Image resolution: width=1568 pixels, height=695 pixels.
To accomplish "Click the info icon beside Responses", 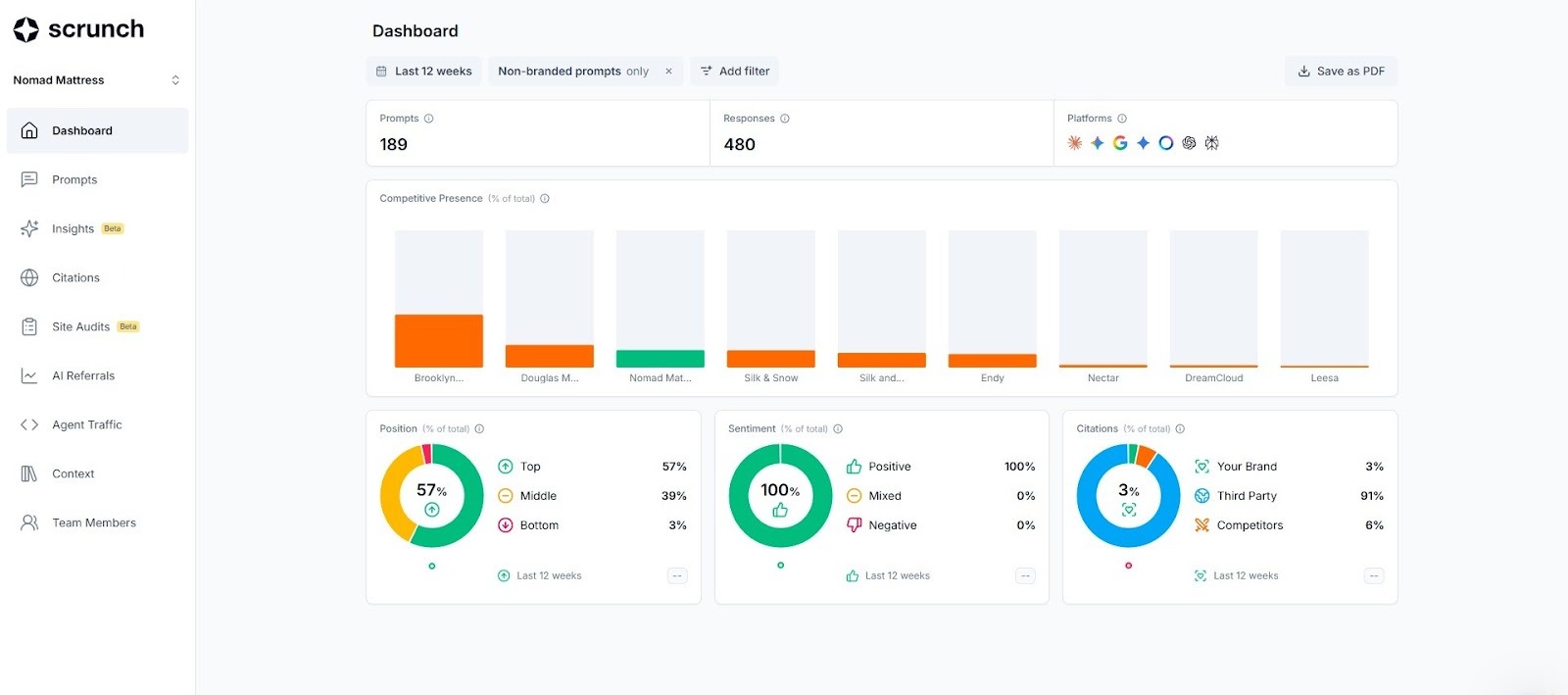I will 785,119.
